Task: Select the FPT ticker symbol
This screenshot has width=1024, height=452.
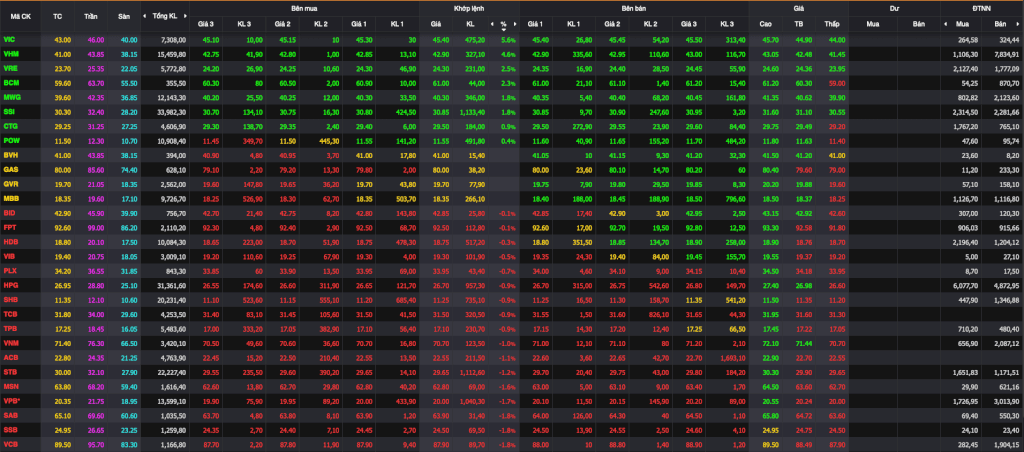Action: click(9, 227)
